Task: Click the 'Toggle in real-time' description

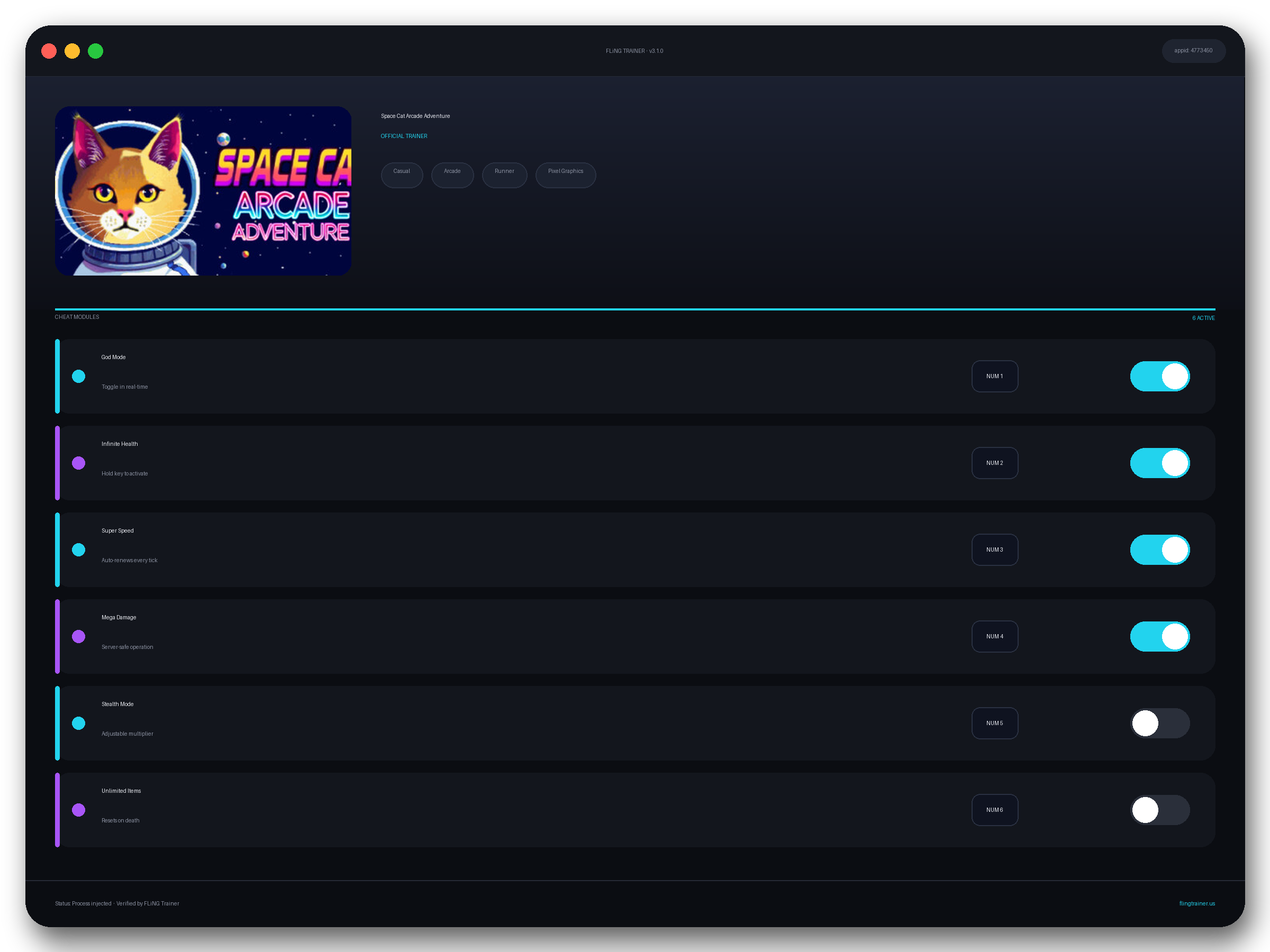Action: coord(124,387)
